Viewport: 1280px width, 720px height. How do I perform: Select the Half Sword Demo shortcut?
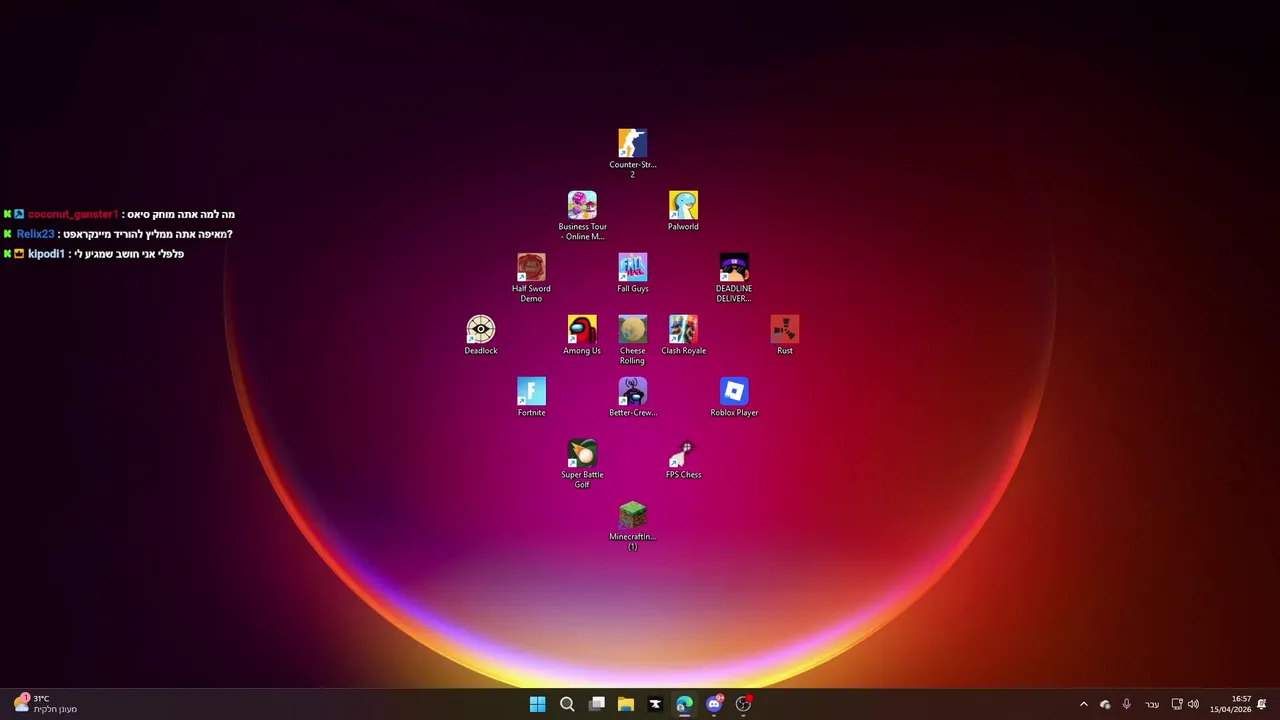(x=531, y=277)
